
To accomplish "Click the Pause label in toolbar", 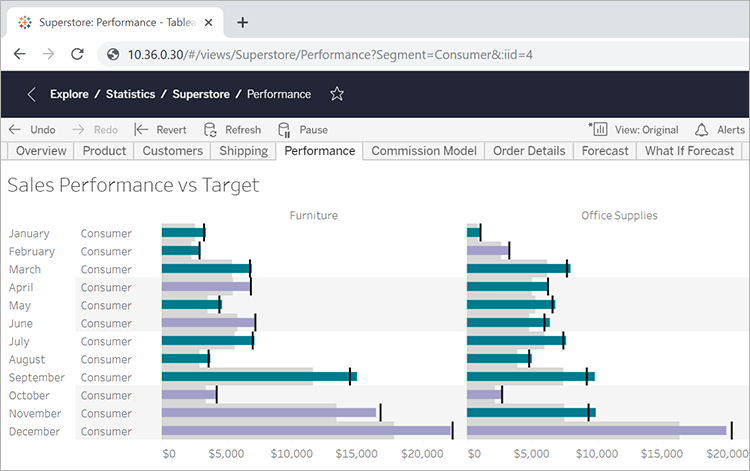I will coord(313,130).
